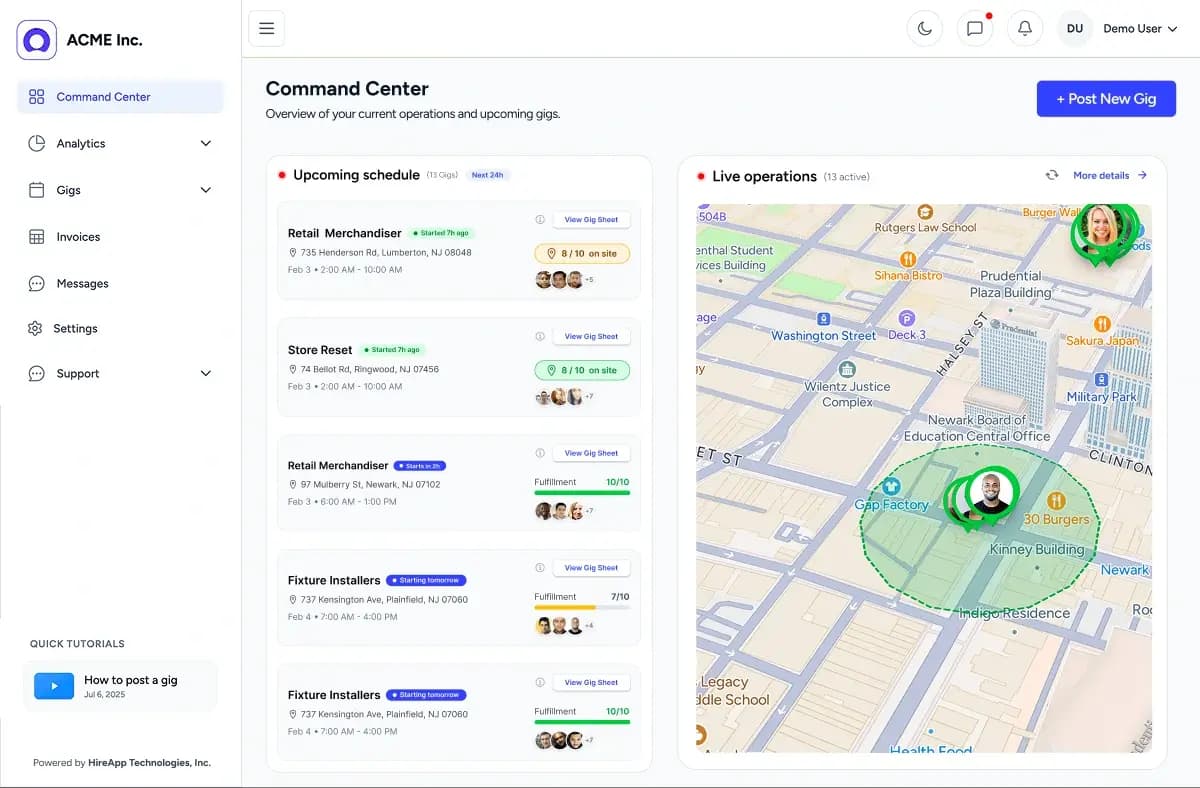Open the More details link
The height and width of the screenshot is (788, 1200).
(x=1109, y=175)
